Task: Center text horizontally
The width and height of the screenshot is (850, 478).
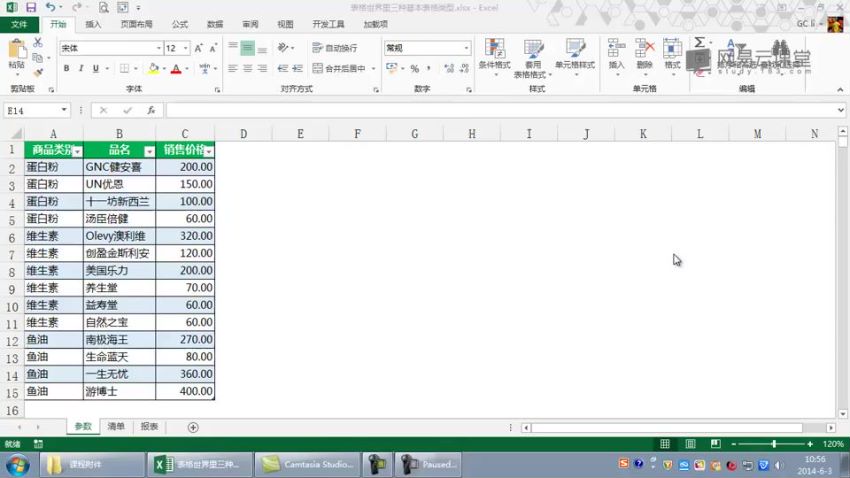Action: 247,68
